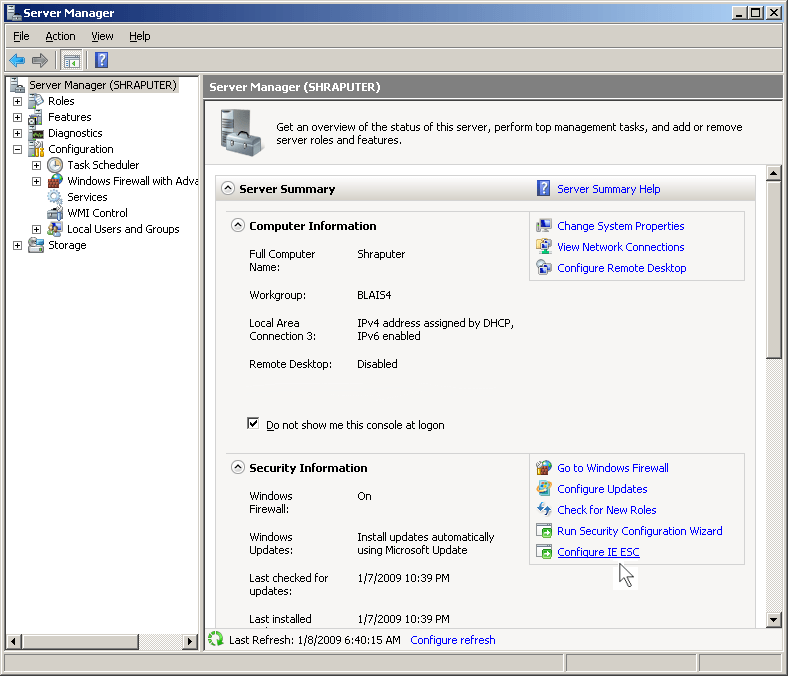Click the Diagnostics node icon in tree
Image resolution: width=800 pixels, height=676 pixels.
click(x=37, y=133)
